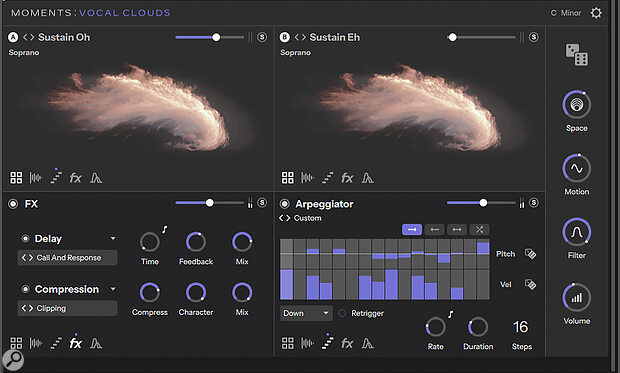Viewport: 620px width, 373px height.
Task: Select random arpeggiator direction
Action: pyautogui.click(x=479, y=229)
